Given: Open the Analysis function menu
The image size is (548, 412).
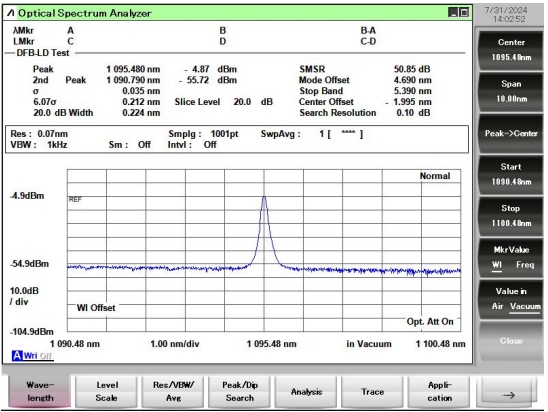Looking at the screenshot, I should click(x=306, y=391).
